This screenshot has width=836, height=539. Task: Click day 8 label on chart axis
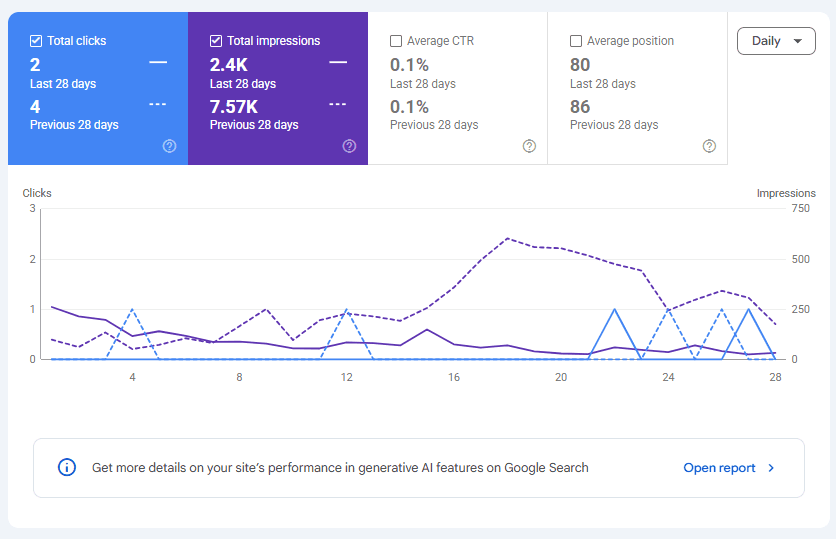(239, 377)
